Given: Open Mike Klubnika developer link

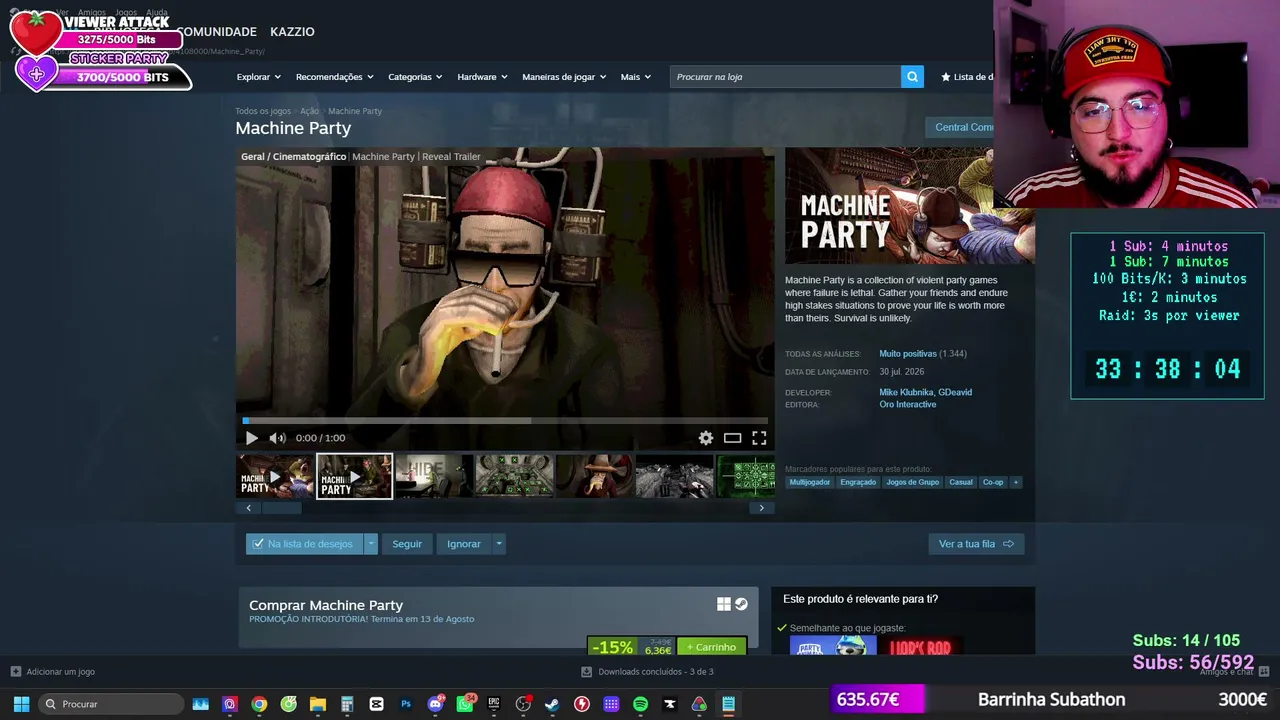Looking at the screenshot, I should tap(906, 392).
